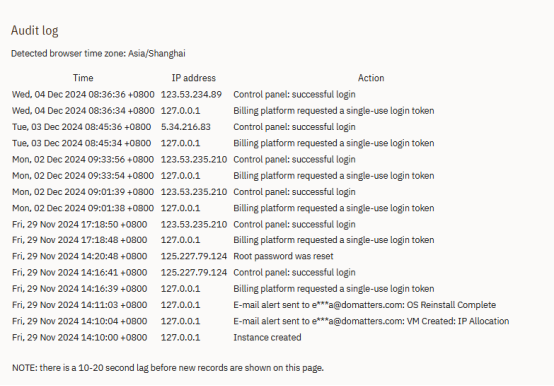Click 125.227.79.124 in the 14:16:41 login row
This screenshot has height=386, width=554.
pos(194,273)
